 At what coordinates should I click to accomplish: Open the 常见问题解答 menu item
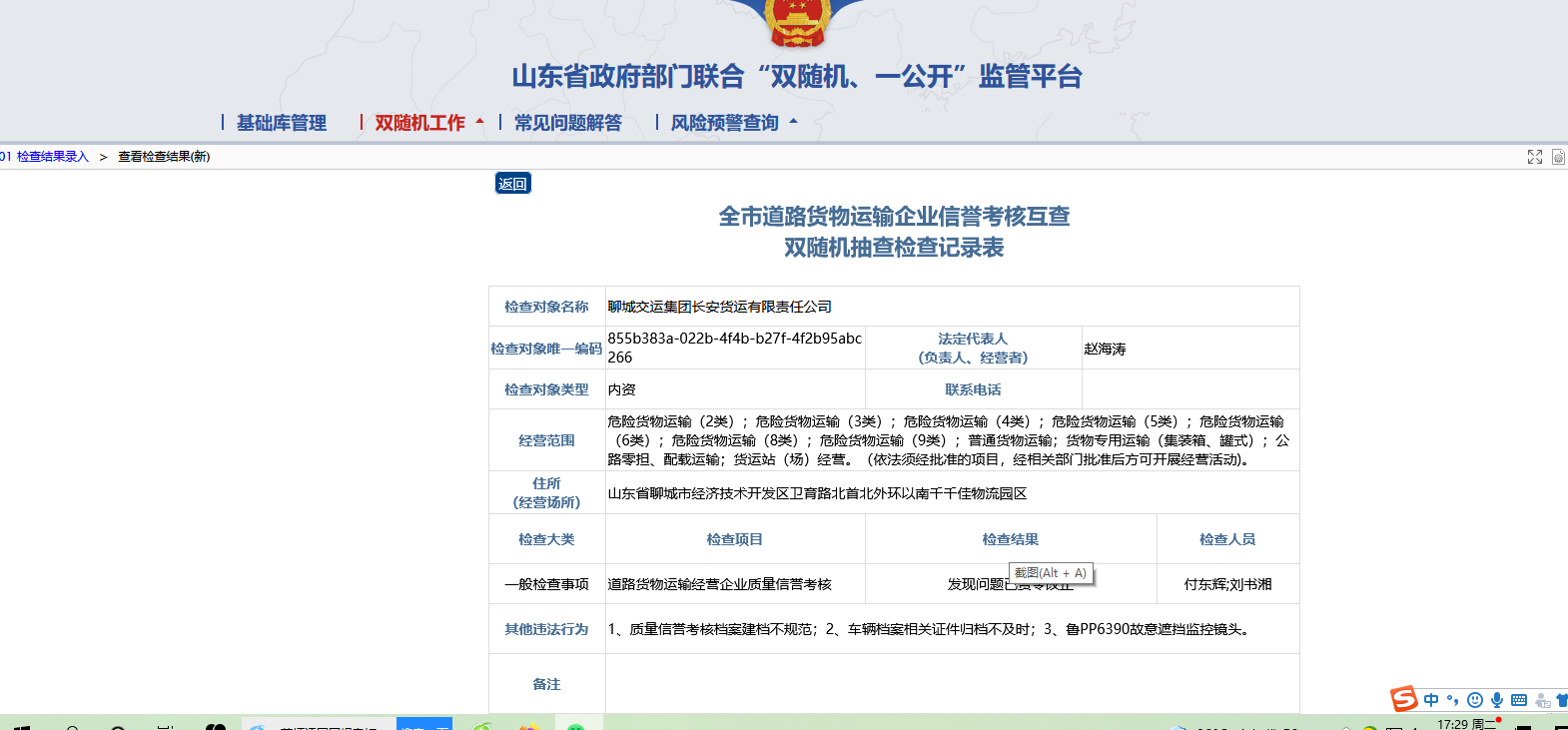pyautogui.click(x=567, y=123)
